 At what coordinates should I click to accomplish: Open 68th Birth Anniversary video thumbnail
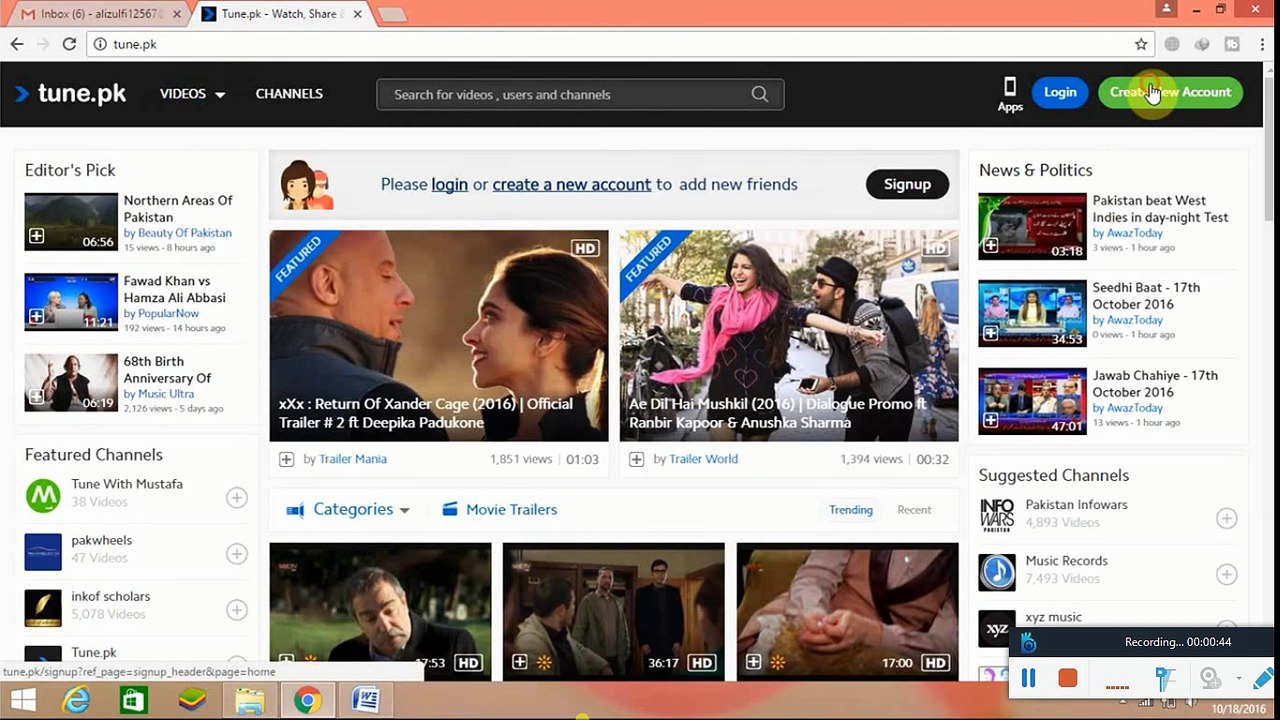(71, 383)
